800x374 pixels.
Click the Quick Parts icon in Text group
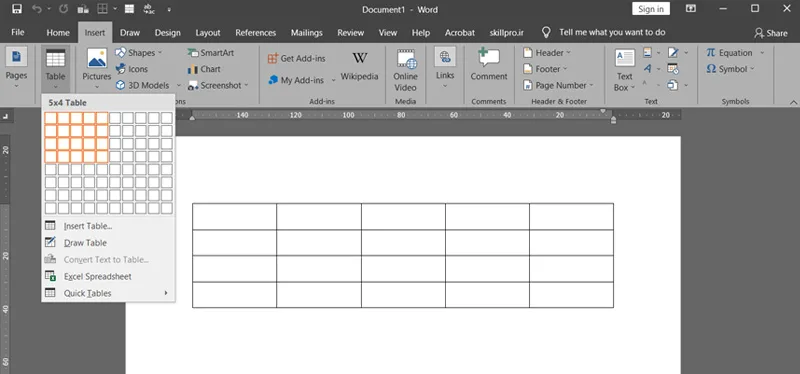pyautogui.click(x=648, y=53)
